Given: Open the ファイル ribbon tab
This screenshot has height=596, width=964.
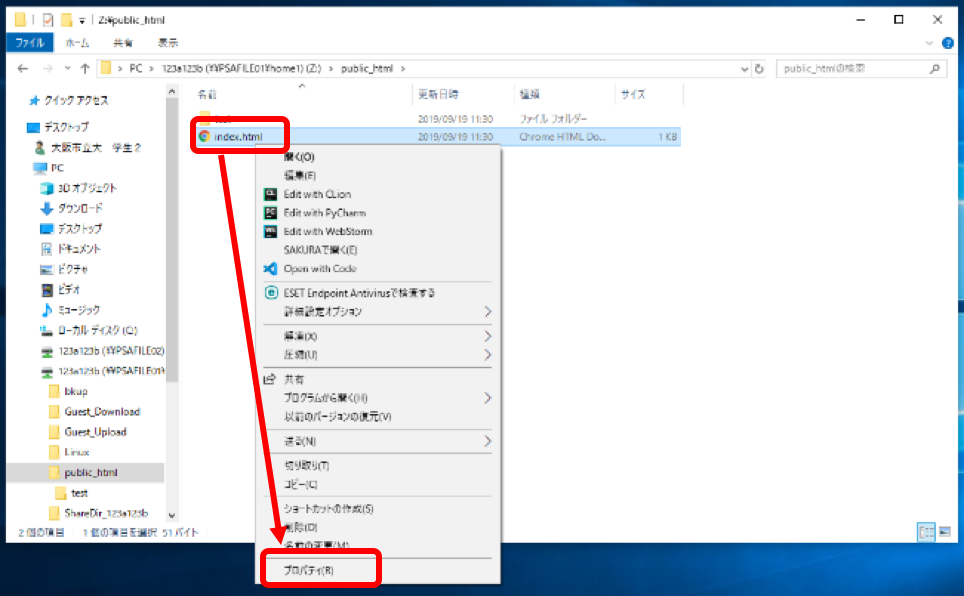Looking at the screenshot, I should pyautogui.click(x=30, y=42).
